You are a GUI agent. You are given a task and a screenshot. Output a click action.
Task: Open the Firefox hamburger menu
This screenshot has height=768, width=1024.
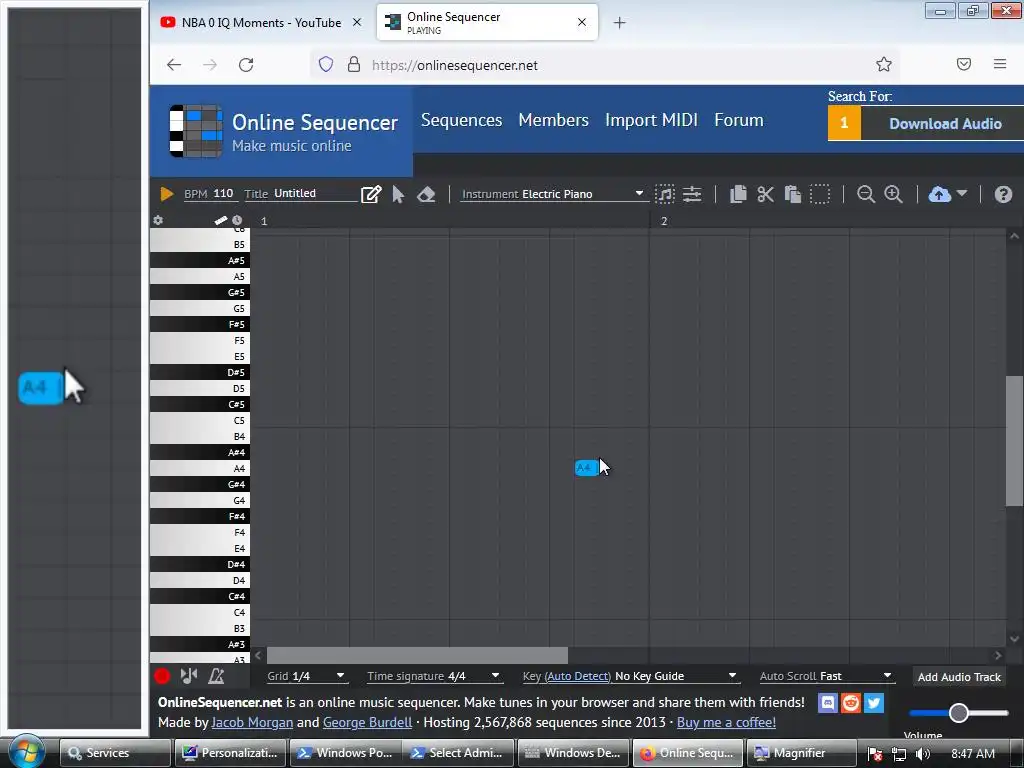(1000, 64)
